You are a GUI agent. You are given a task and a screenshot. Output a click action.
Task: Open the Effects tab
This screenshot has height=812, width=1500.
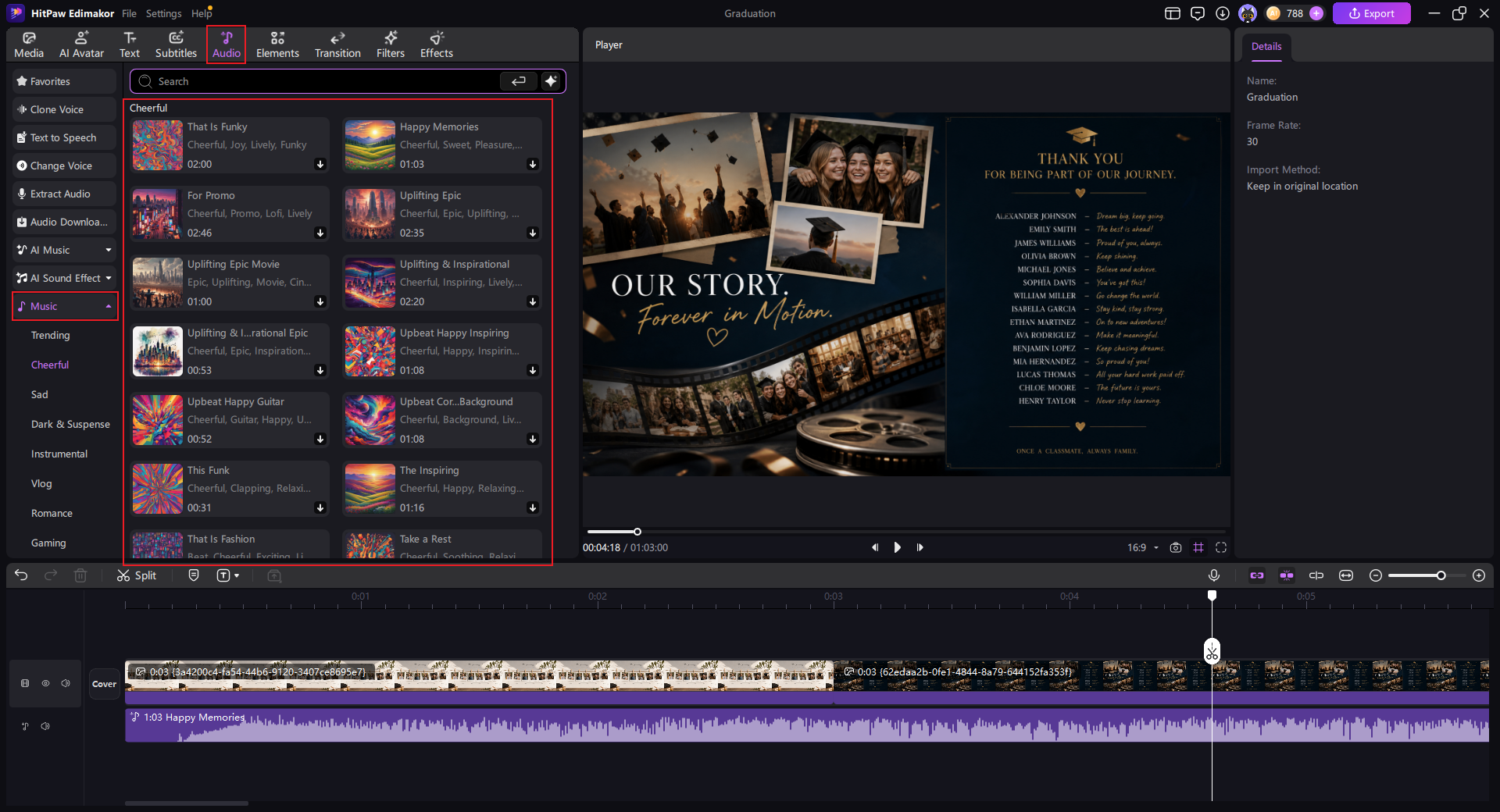click(437, 45)
